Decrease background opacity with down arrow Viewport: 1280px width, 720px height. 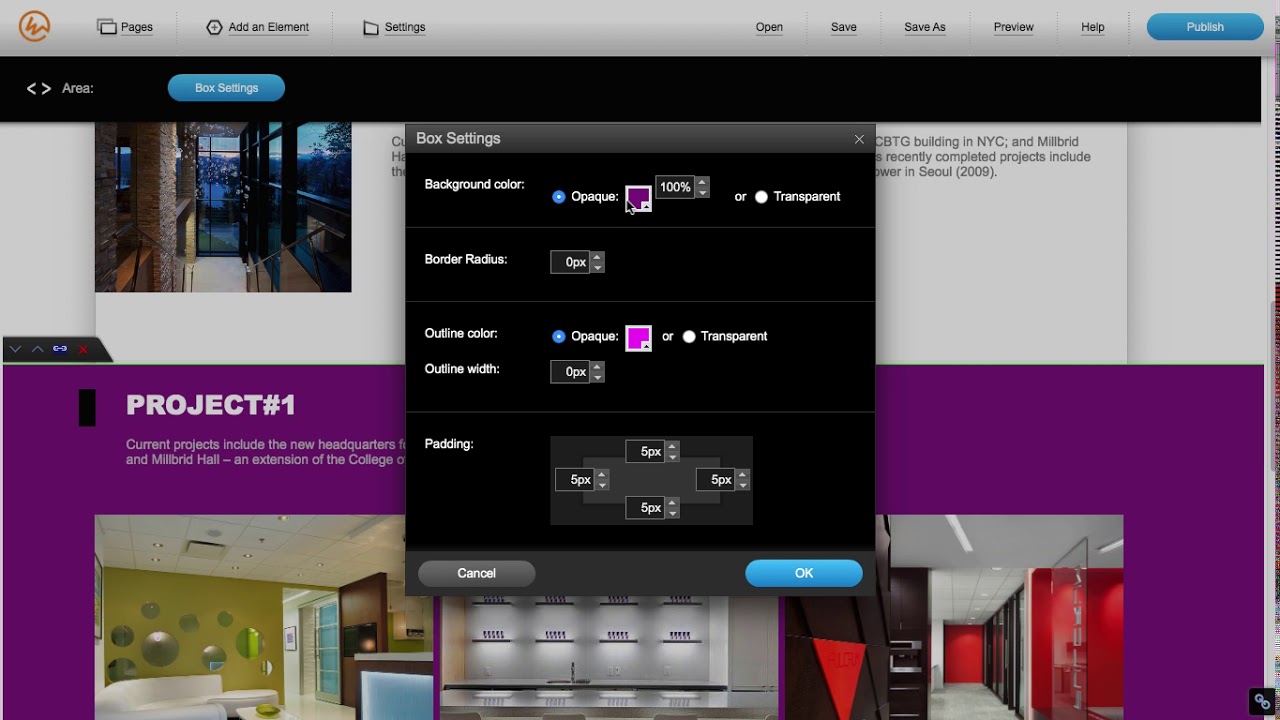(702, 192)
